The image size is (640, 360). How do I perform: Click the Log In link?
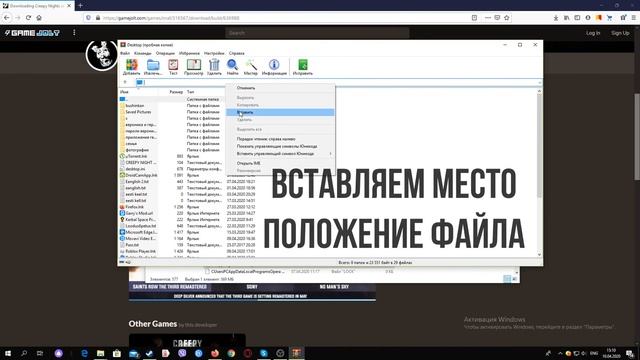(593, 33)
